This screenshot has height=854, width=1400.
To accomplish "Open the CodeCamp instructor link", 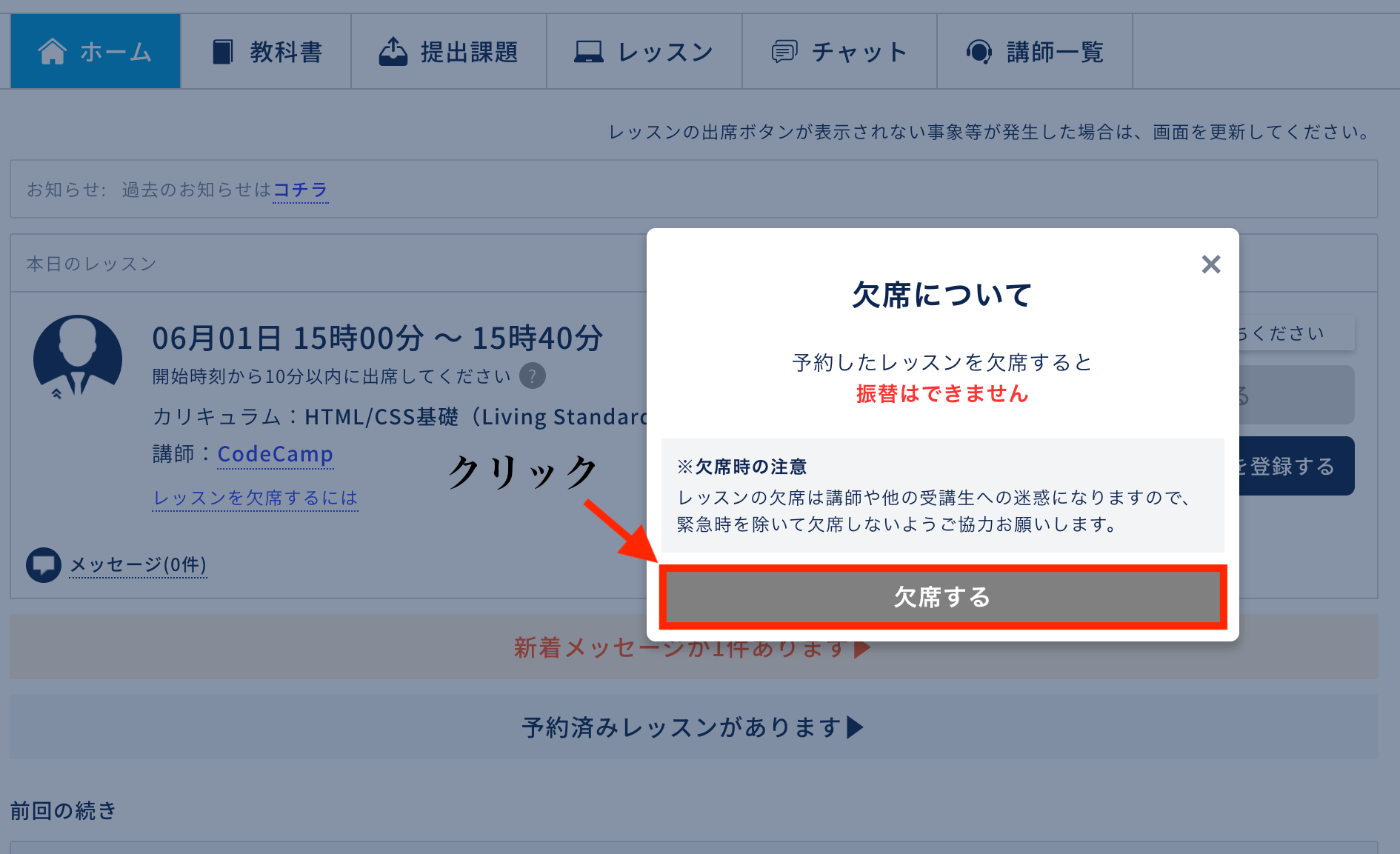I will (x=276, y=454).
